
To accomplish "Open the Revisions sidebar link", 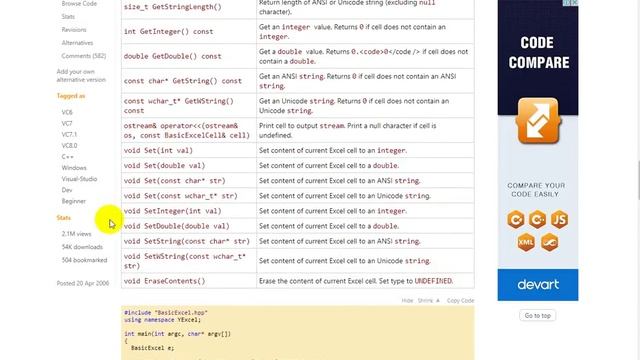I will click(x=74, y=30).
